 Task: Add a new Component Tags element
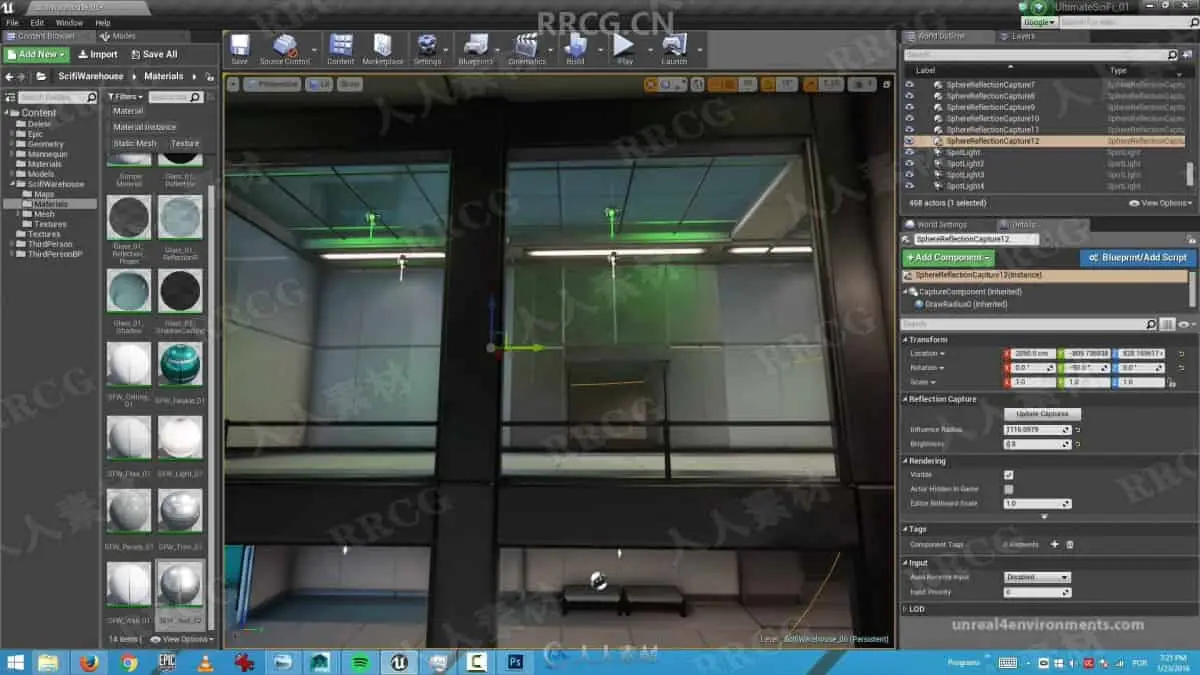tap(1054, 544)
